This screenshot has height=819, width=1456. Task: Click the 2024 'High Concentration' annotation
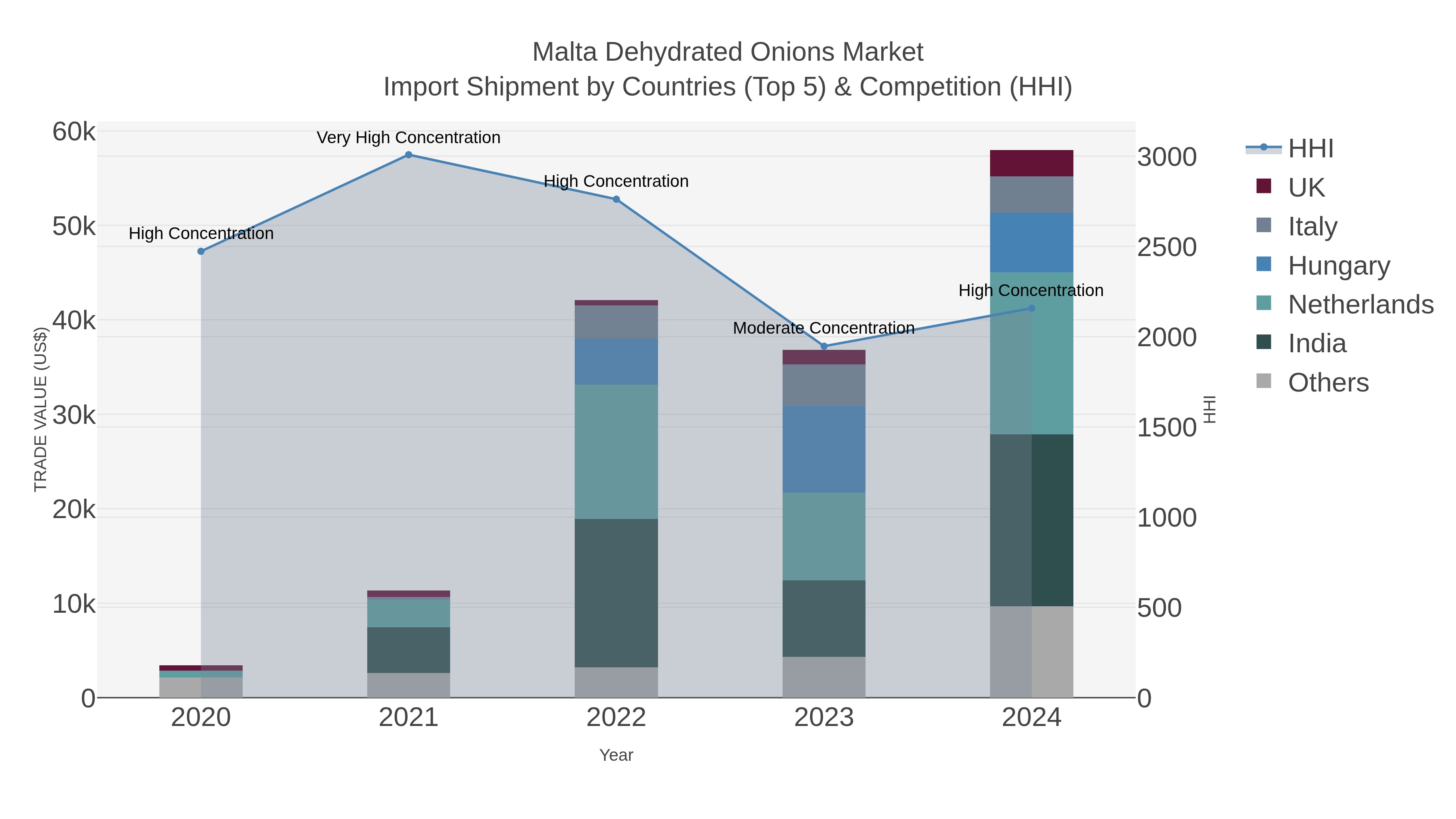(x=1031, y=290)
